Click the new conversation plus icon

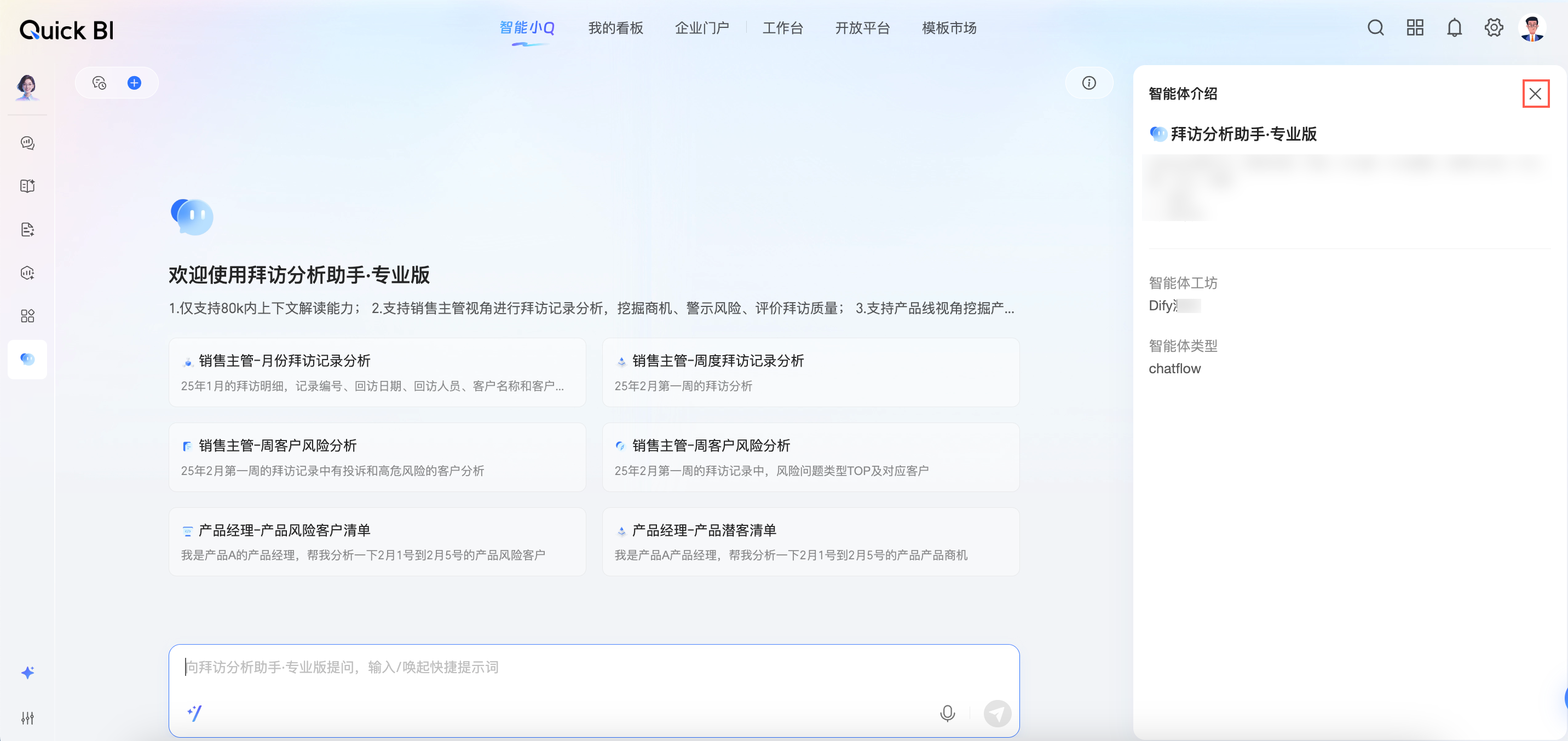pos(134,83)
